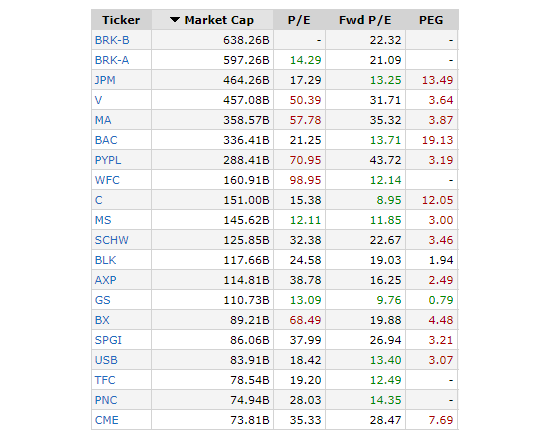Open the GS ticker link
Viewport: 552px width, 436px height.
coord(102,300)
